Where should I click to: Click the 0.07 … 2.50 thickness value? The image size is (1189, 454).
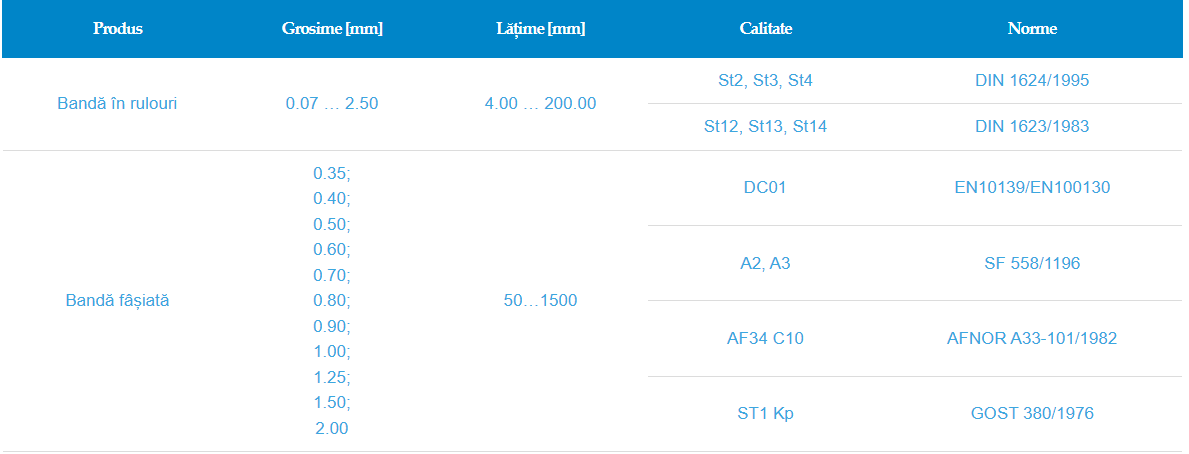pos(332,103)
